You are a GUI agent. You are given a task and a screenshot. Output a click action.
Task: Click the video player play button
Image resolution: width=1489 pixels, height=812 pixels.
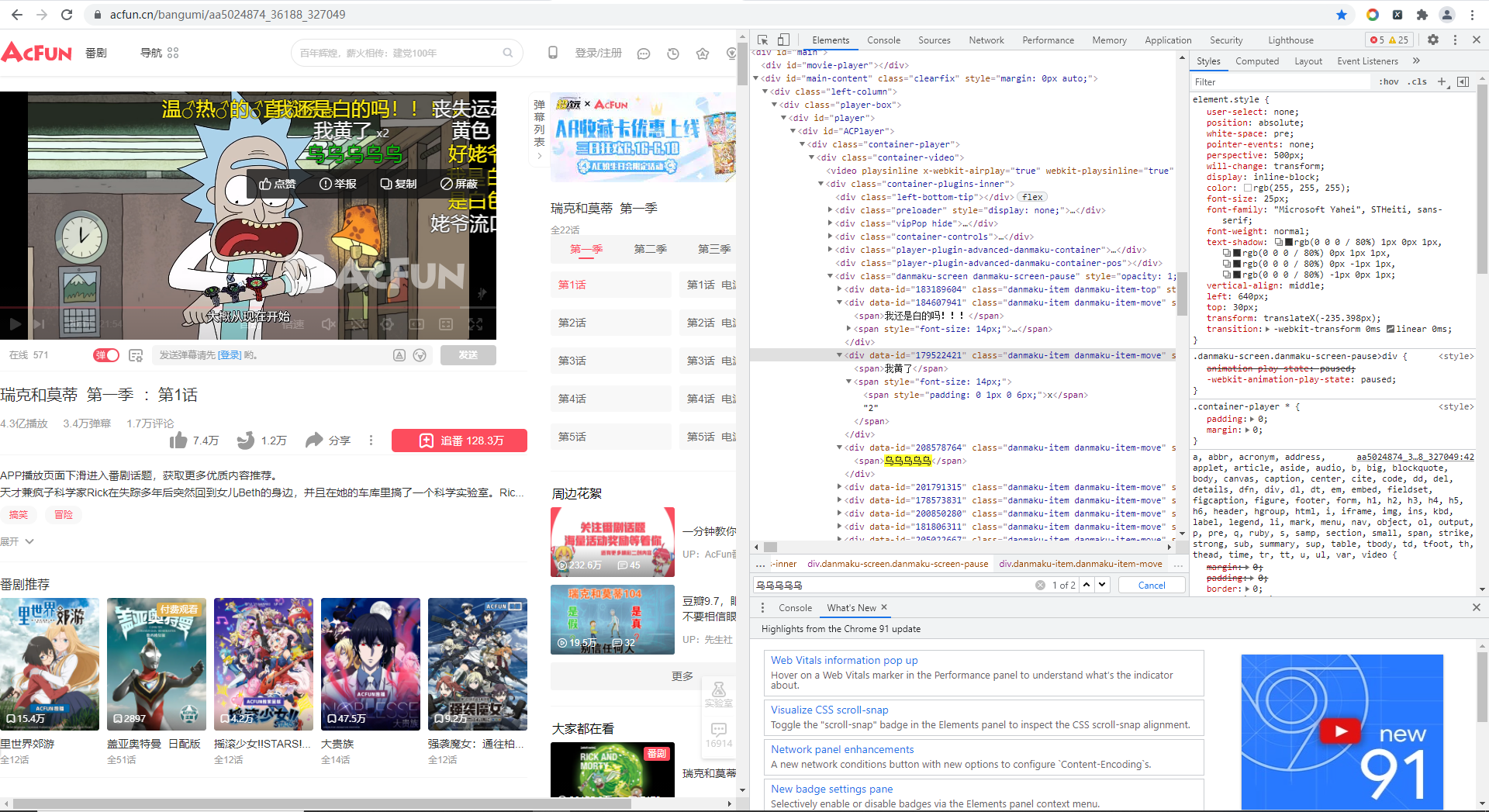pos(15,324)
